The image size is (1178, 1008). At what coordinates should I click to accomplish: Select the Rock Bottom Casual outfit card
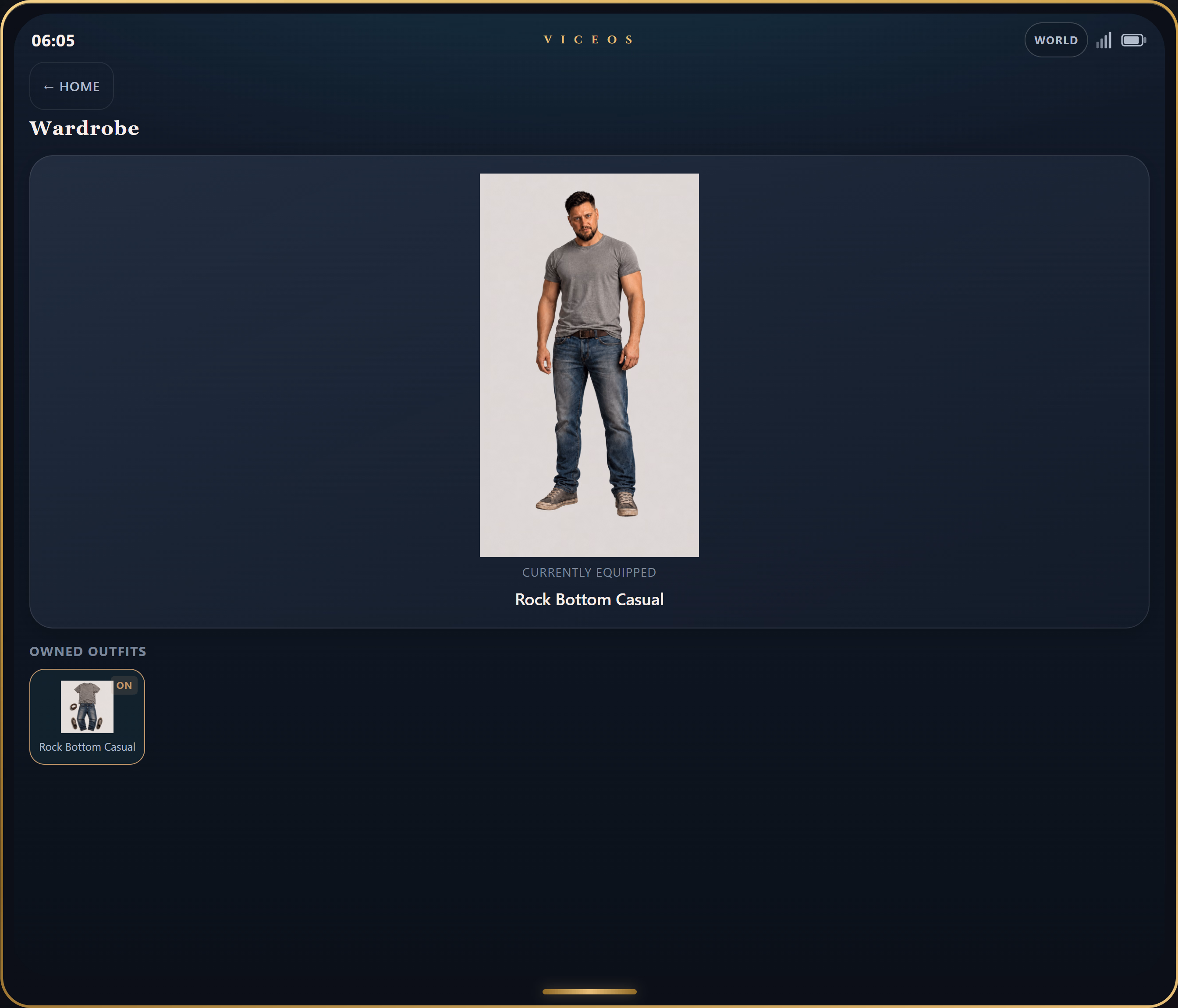87,717
